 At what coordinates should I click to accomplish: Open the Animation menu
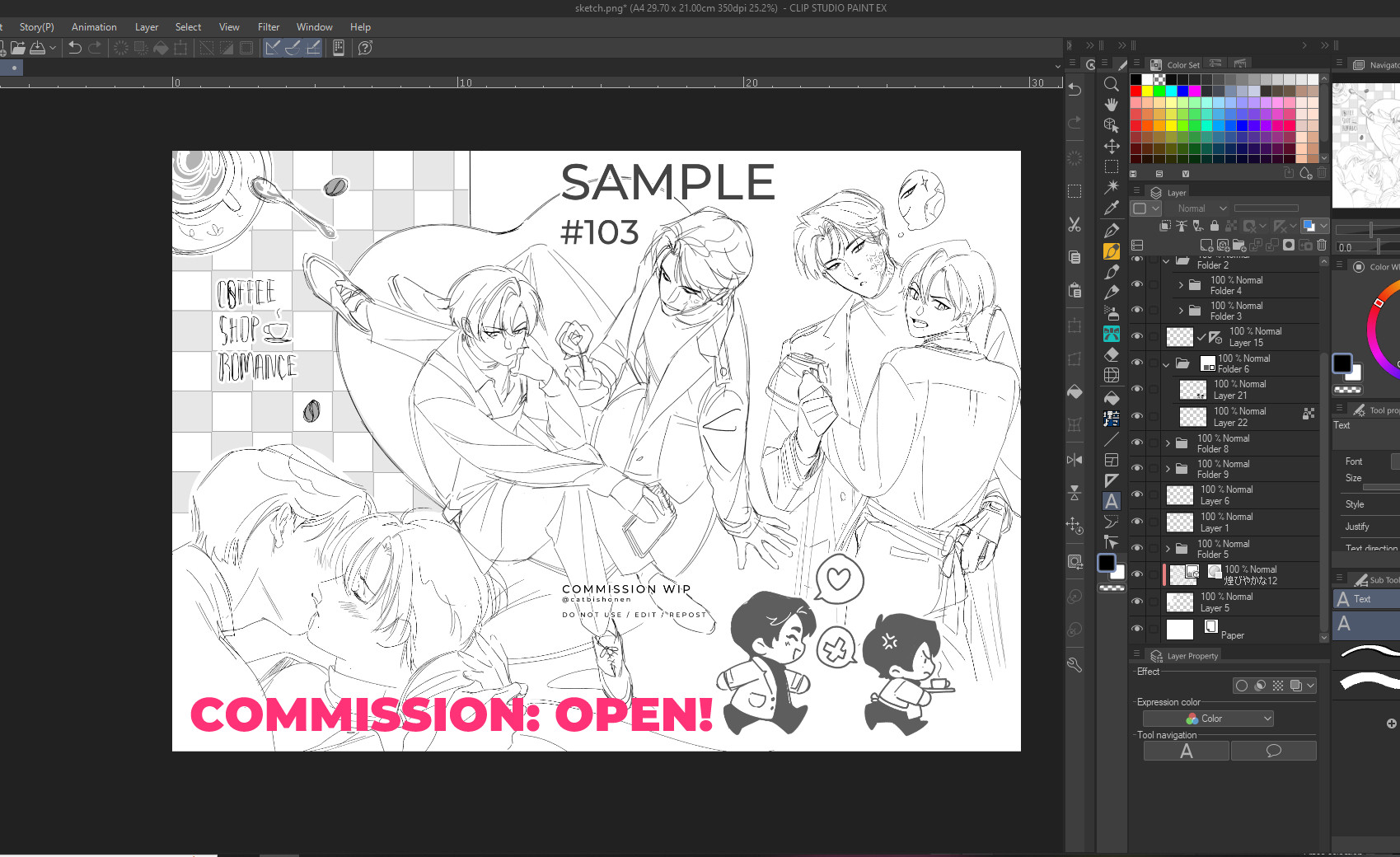[94, 27]
